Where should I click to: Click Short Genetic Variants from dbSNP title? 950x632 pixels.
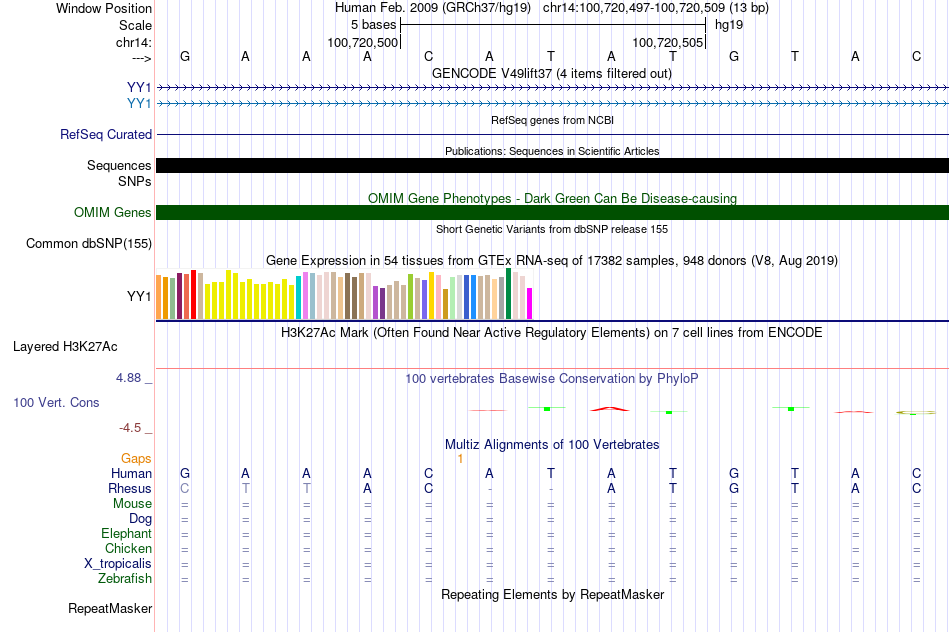552,229
